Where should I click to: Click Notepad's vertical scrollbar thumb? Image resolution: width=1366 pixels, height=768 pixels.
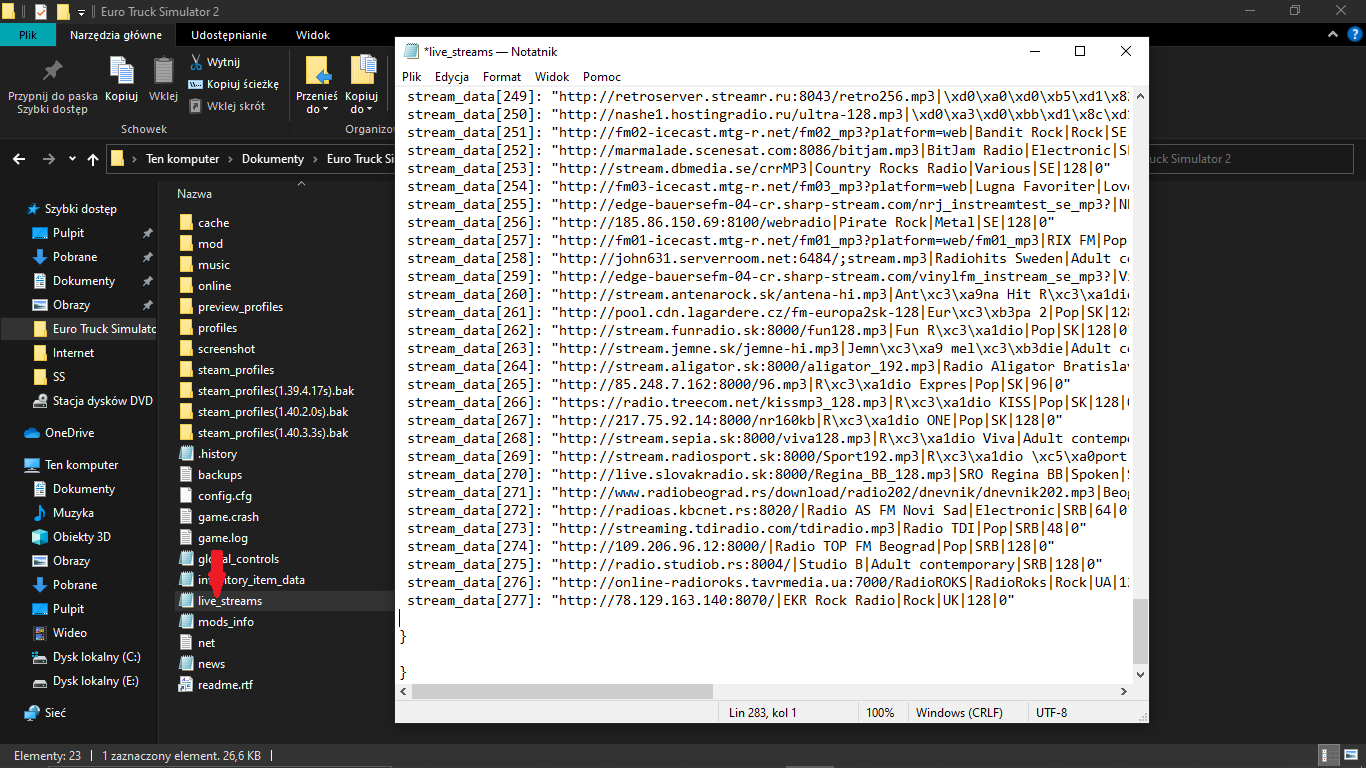coord(1141,631)
